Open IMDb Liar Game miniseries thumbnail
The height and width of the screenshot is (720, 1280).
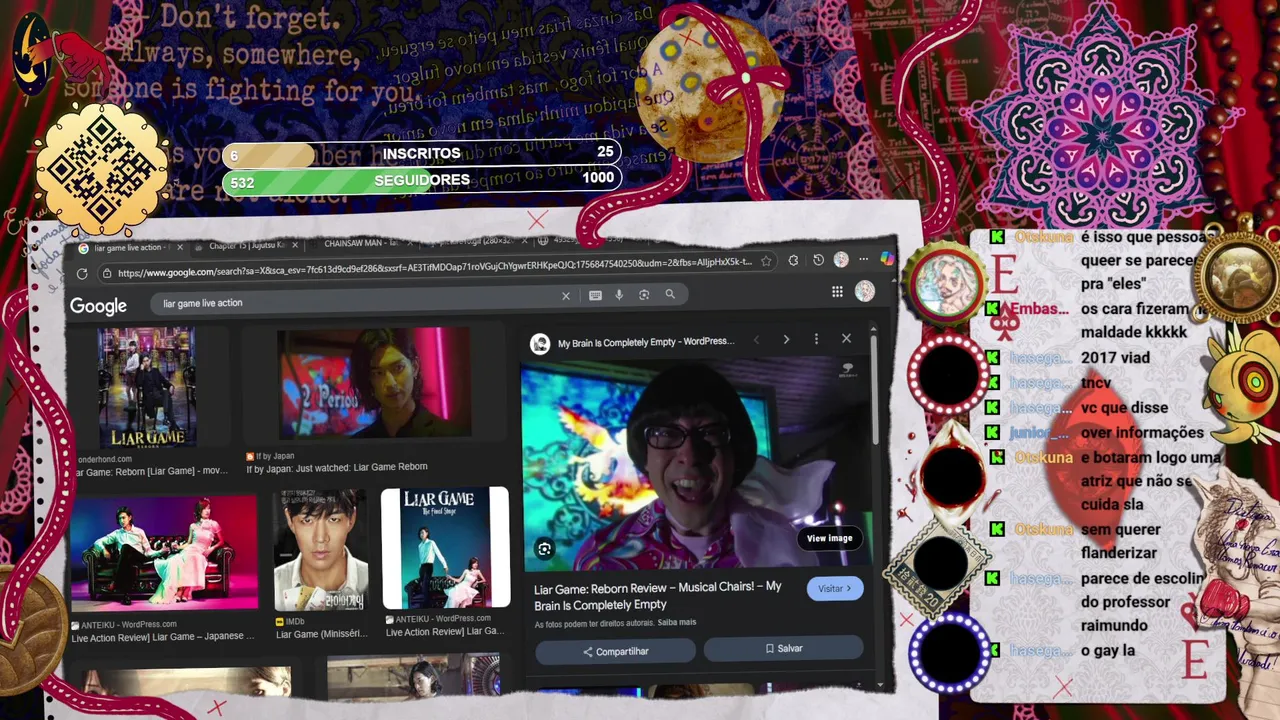(x=321, y=550)
